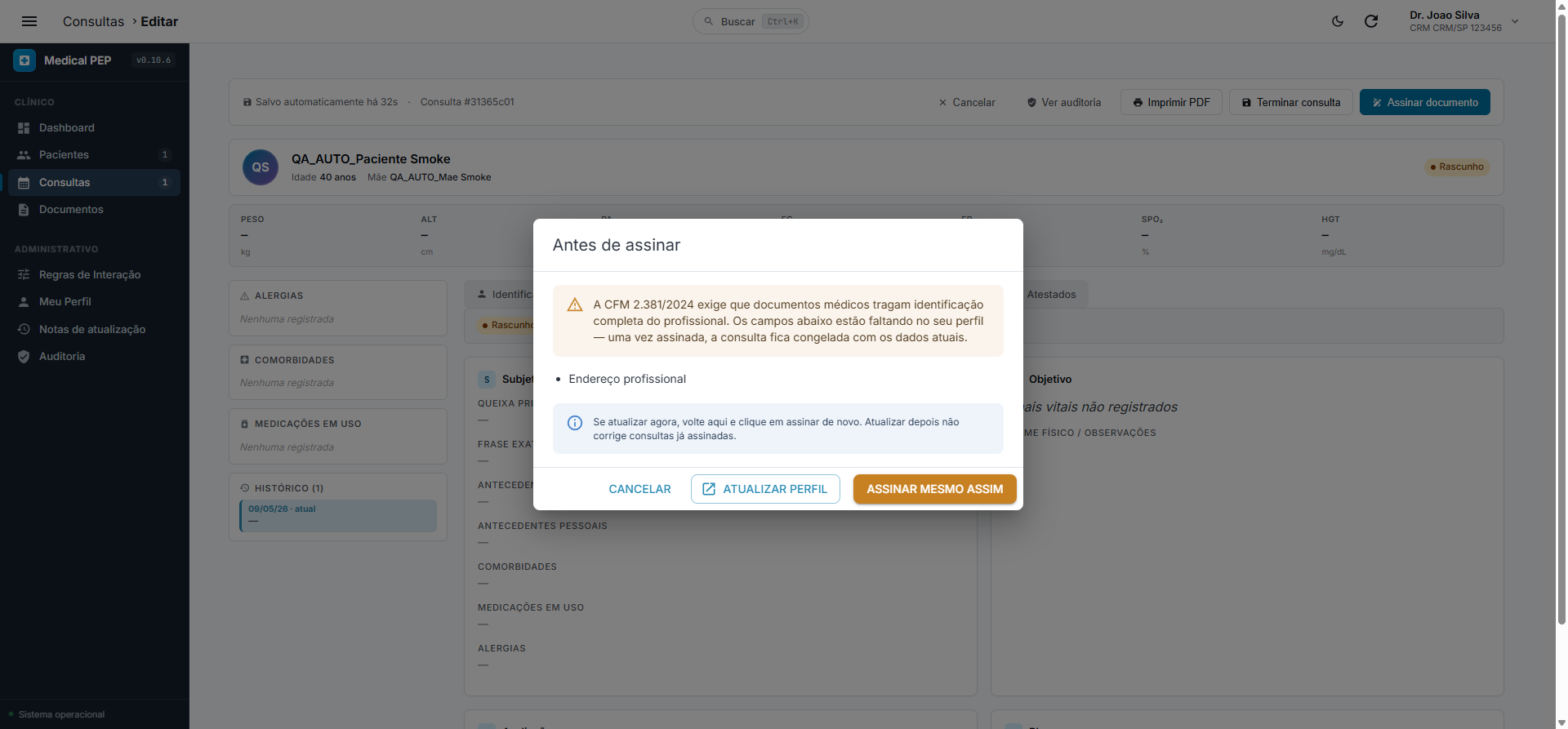Click the HGT vital field
The height and width of the screenshot is (729, 1568).
1408,235
